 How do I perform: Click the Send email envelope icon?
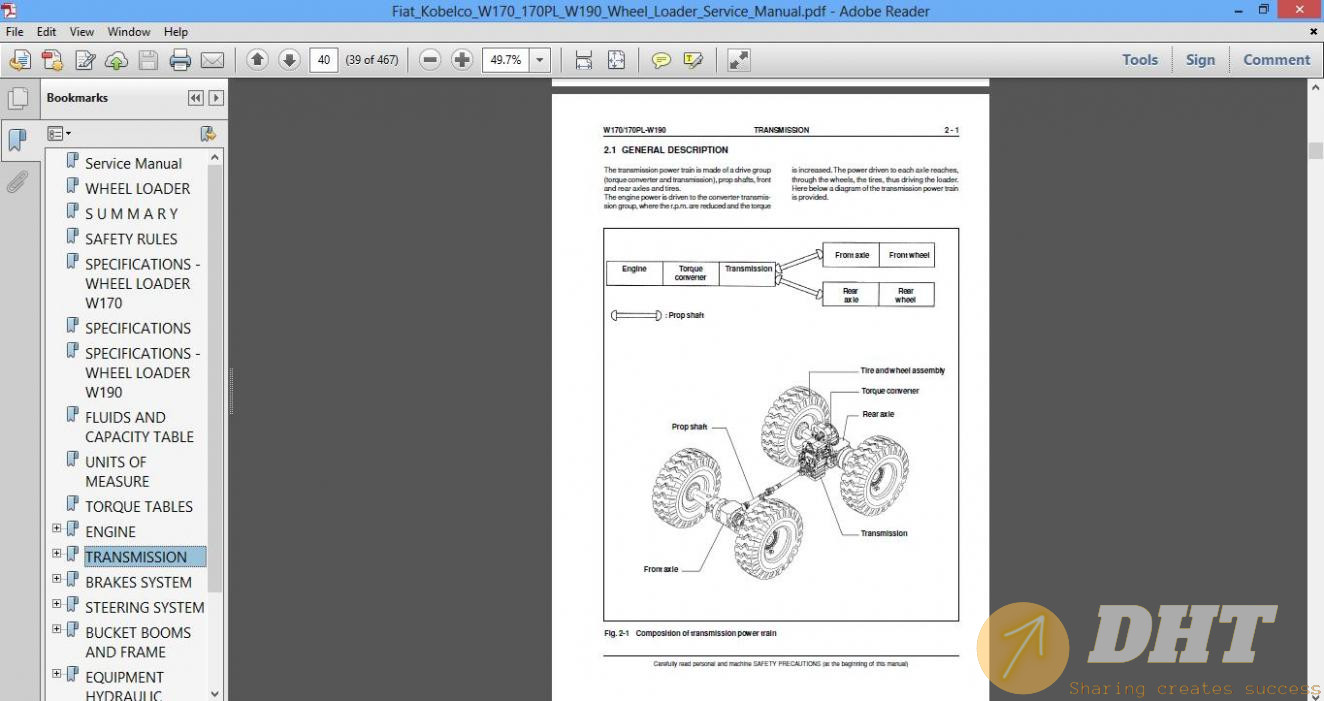pos(212,60)
